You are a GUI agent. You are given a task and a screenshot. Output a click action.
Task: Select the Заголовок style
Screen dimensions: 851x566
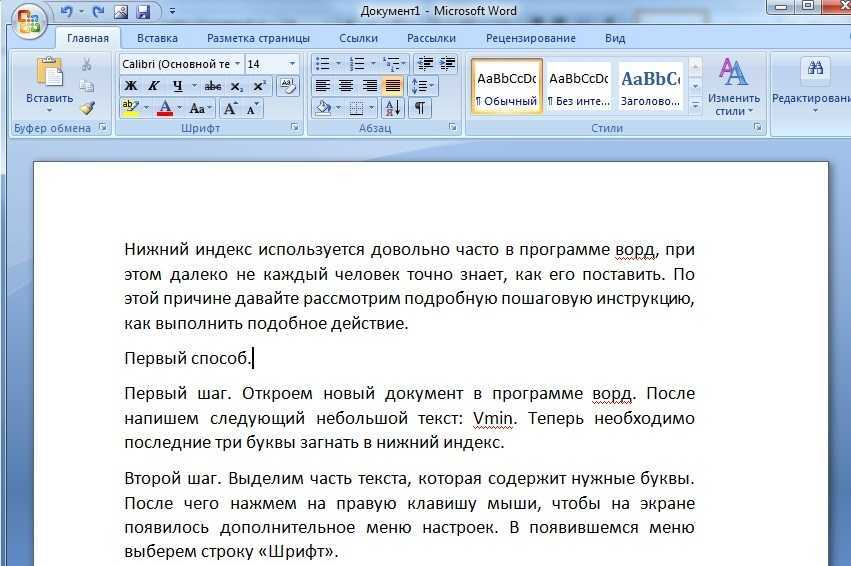point(650,86)
